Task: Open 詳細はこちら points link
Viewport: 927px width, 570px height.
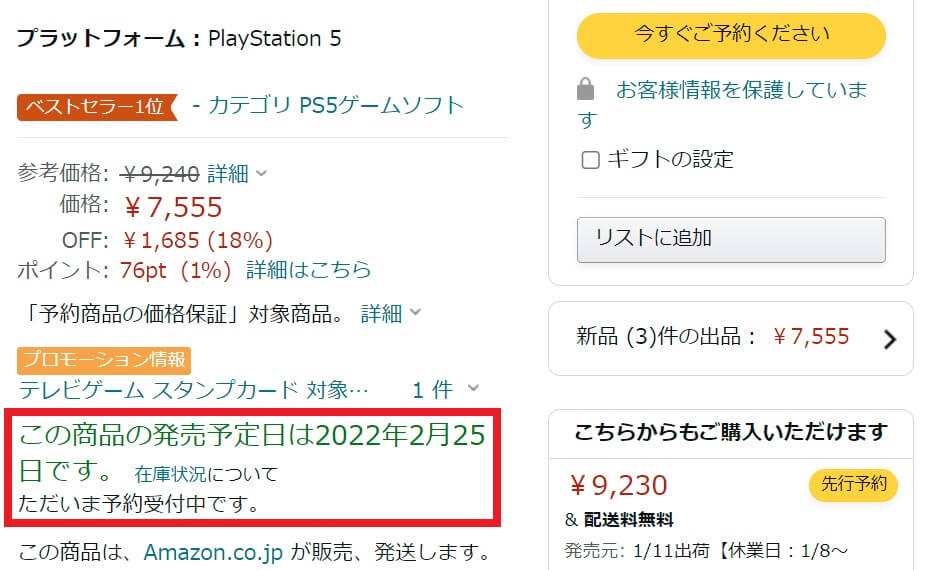Action: tap(309, 270)
